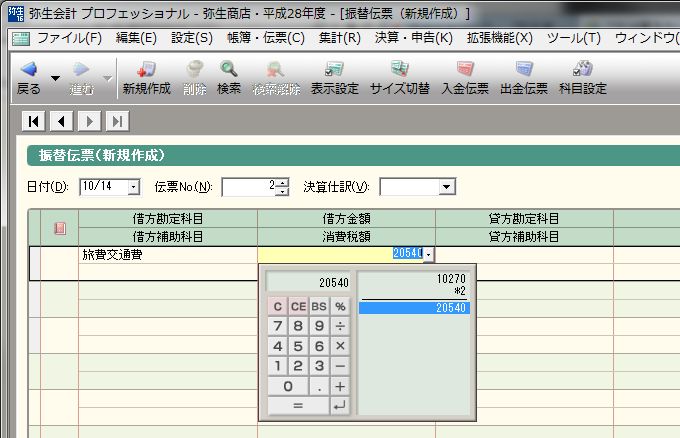The width and height of the screenshot is (680, 438).
Task: Click the 借方金額 cell showing 20540
Action: point(340,255)
